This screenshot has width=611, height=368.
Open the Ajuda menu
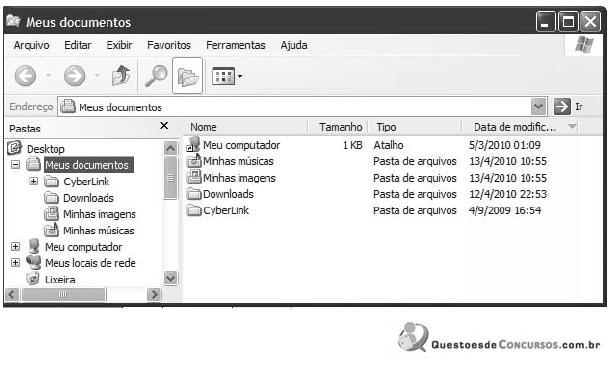tap(294, 45)
